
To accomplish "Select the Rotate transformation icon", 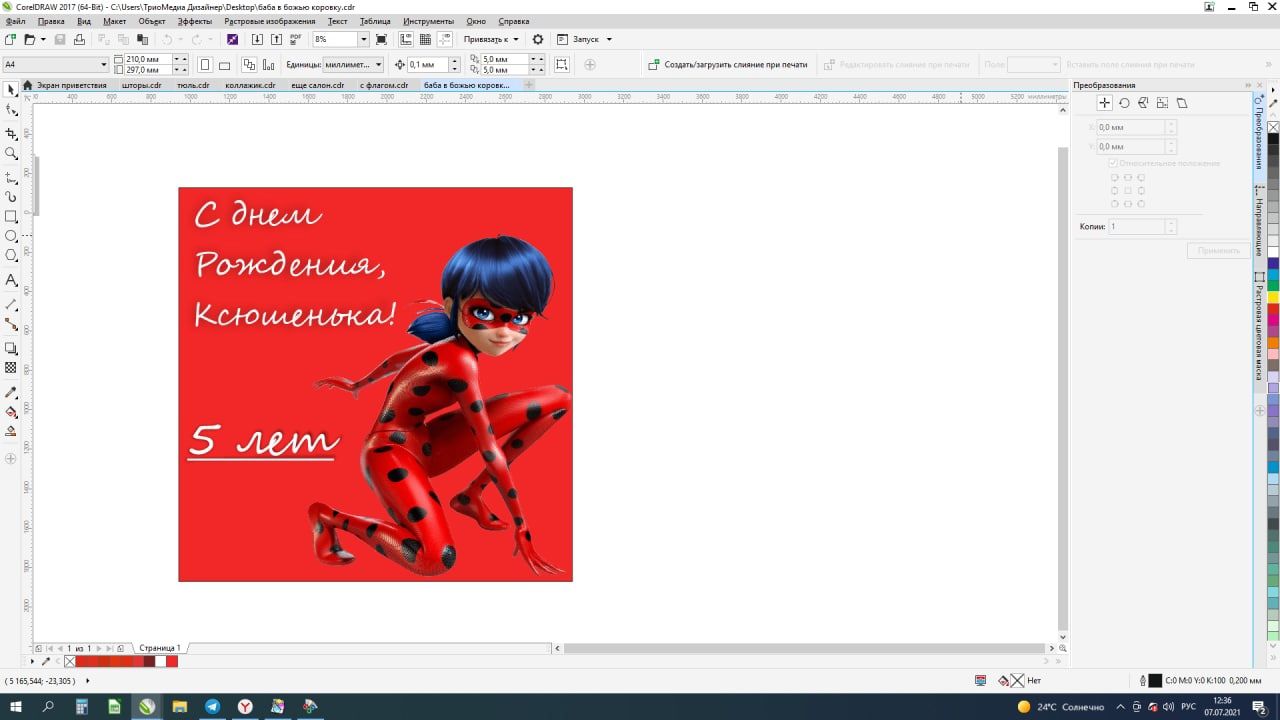I will 1124,103.
